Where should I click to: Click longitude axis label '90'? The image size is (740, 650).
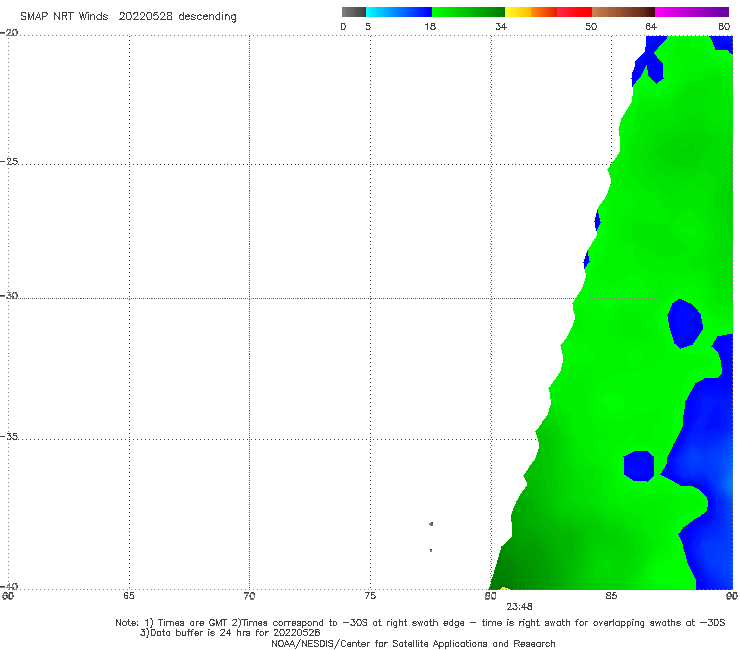pyautogui.click(x=732, y=596)
